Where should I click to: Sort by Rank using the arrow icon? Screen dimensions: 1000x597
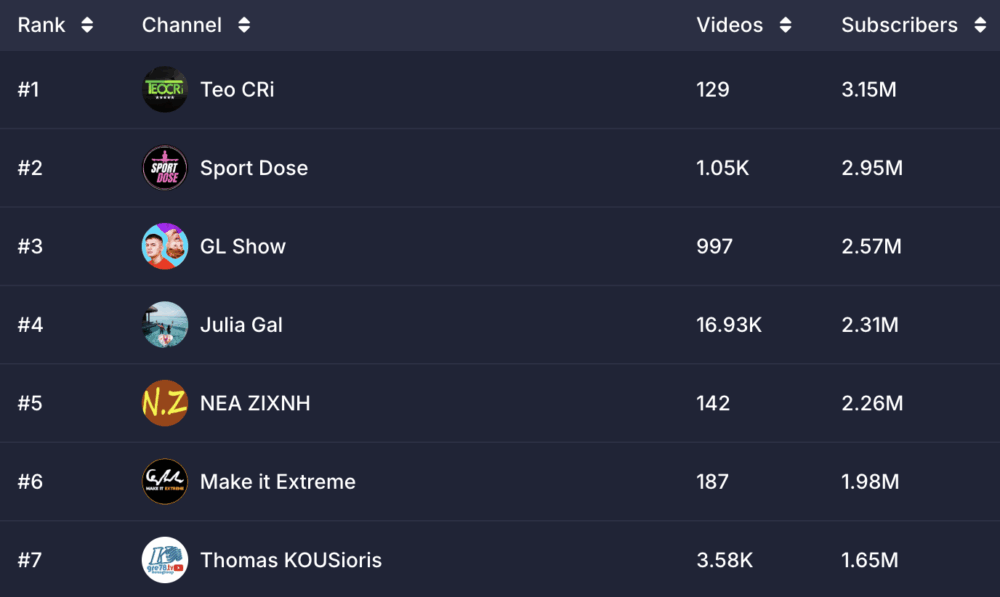(87, 25)
